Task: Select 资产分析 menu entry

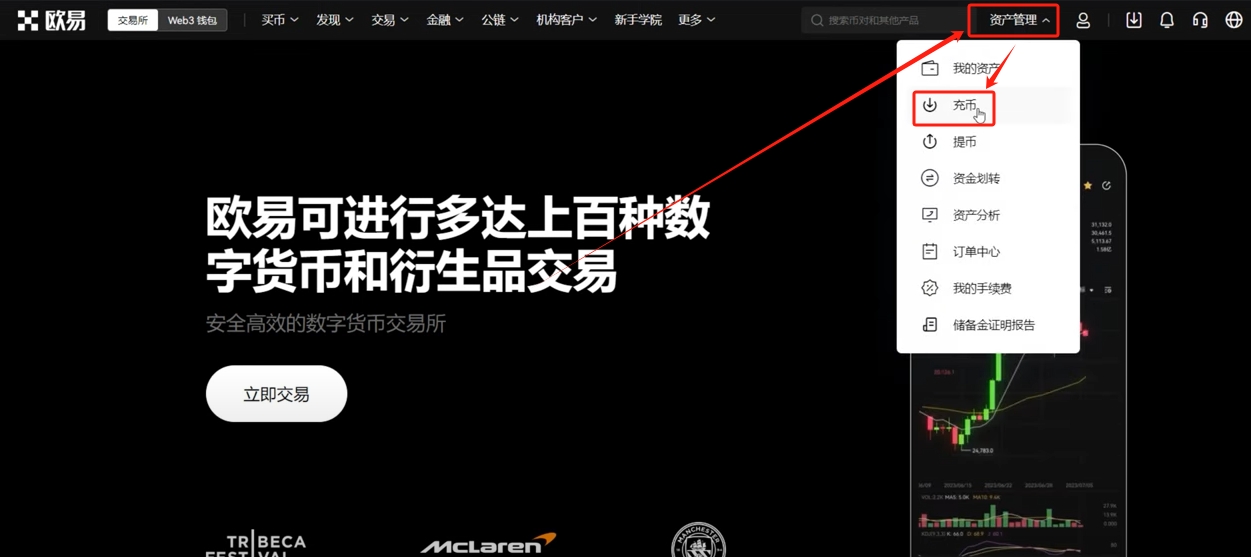Action: coord(987,215)
